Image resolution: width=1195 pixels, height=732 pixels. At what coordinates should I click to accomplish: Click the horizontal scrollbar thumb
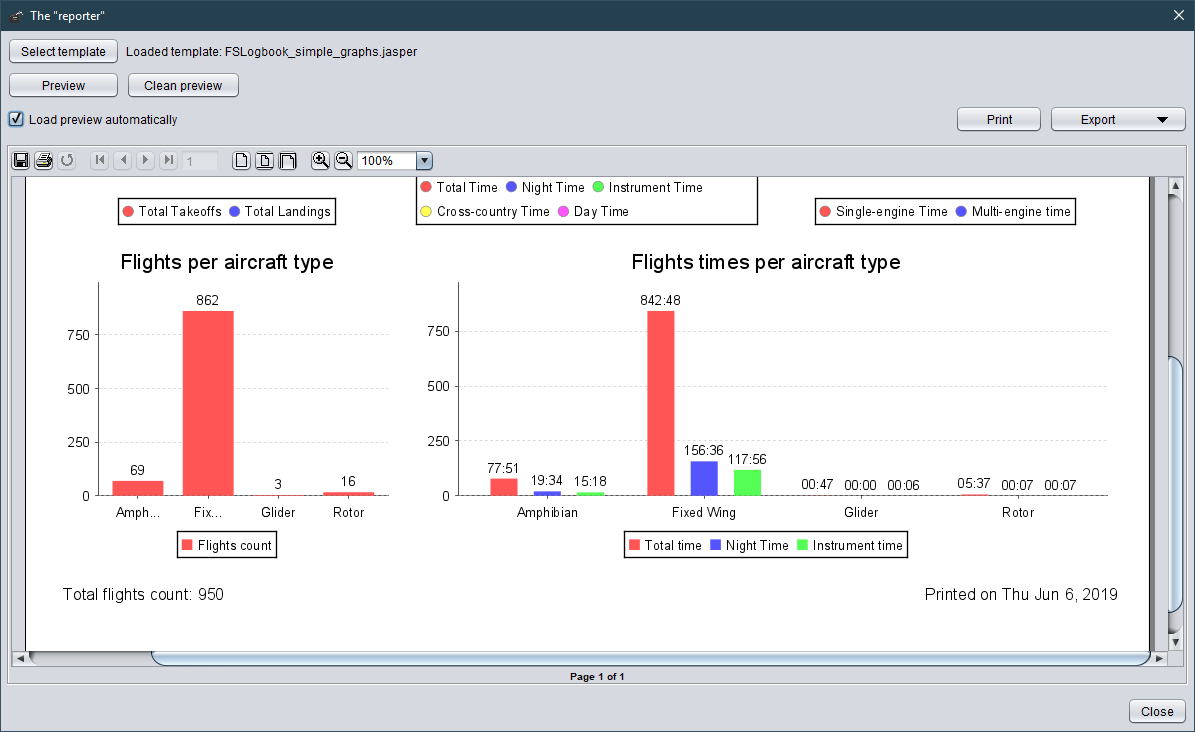coord(651,658)
